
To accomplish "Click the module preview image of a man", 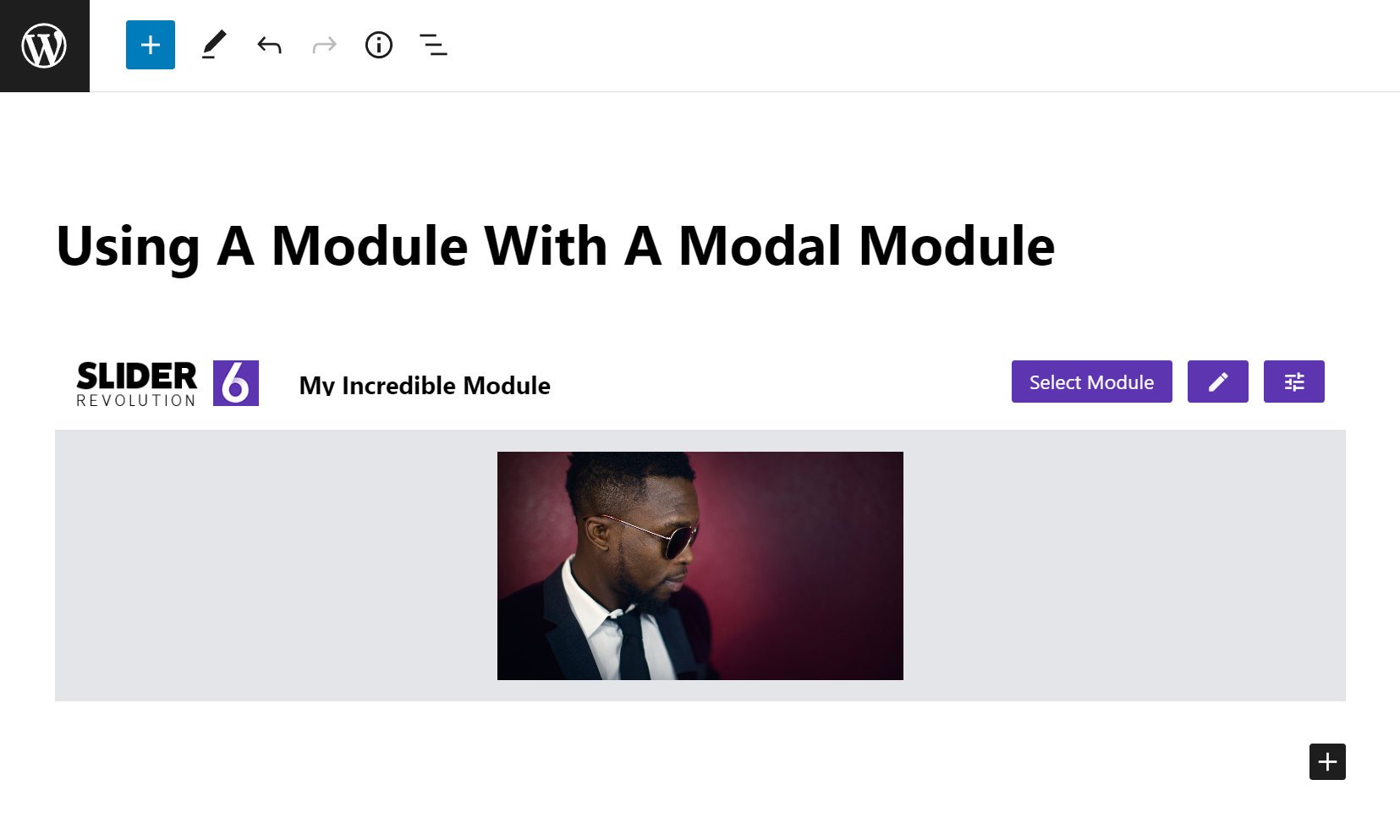I will [700, 566].
